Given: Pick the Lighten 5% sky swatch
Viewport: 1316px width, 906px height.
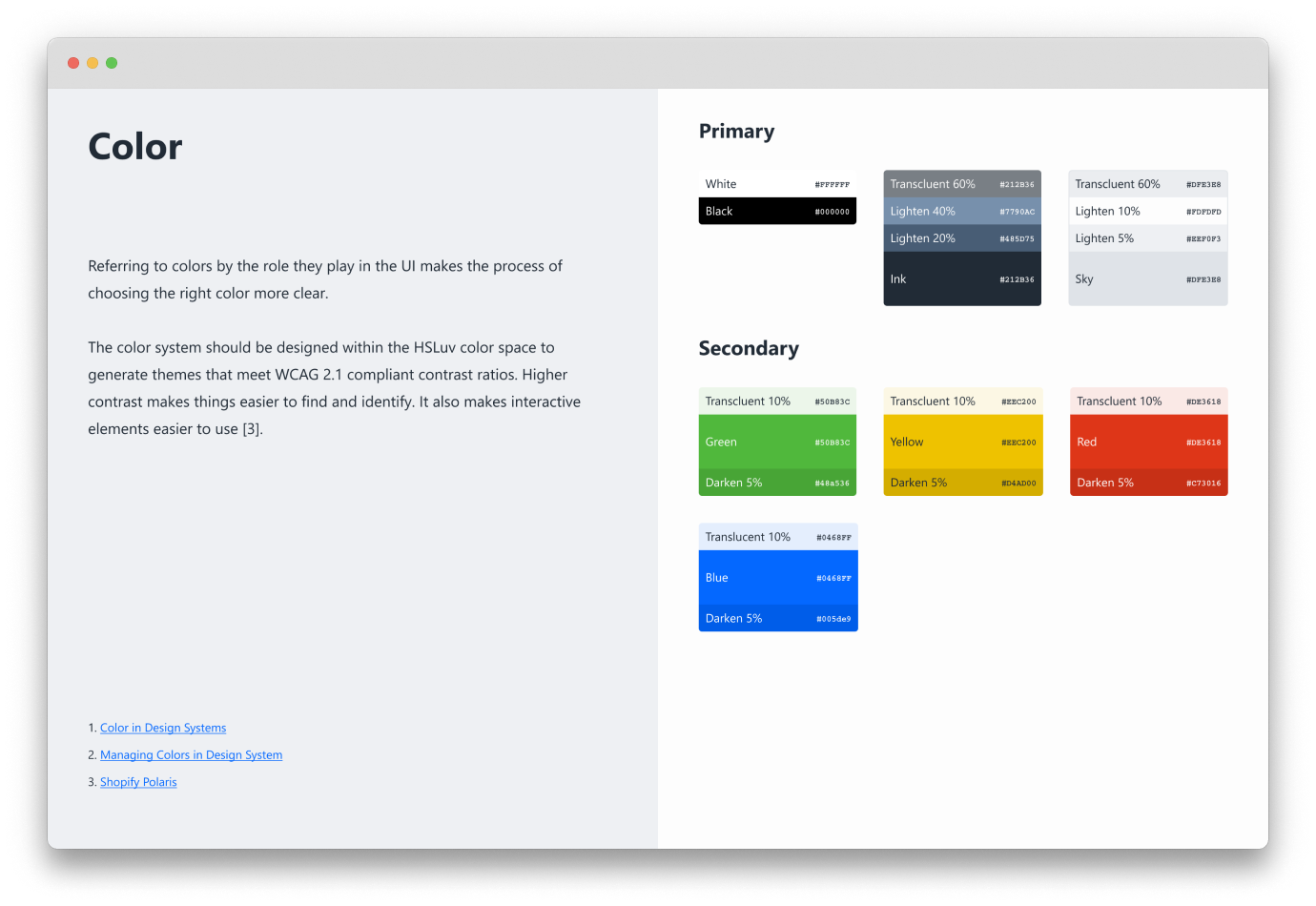Looking at the screenshot, I should pyautogui.click(x=1147, y=238).
